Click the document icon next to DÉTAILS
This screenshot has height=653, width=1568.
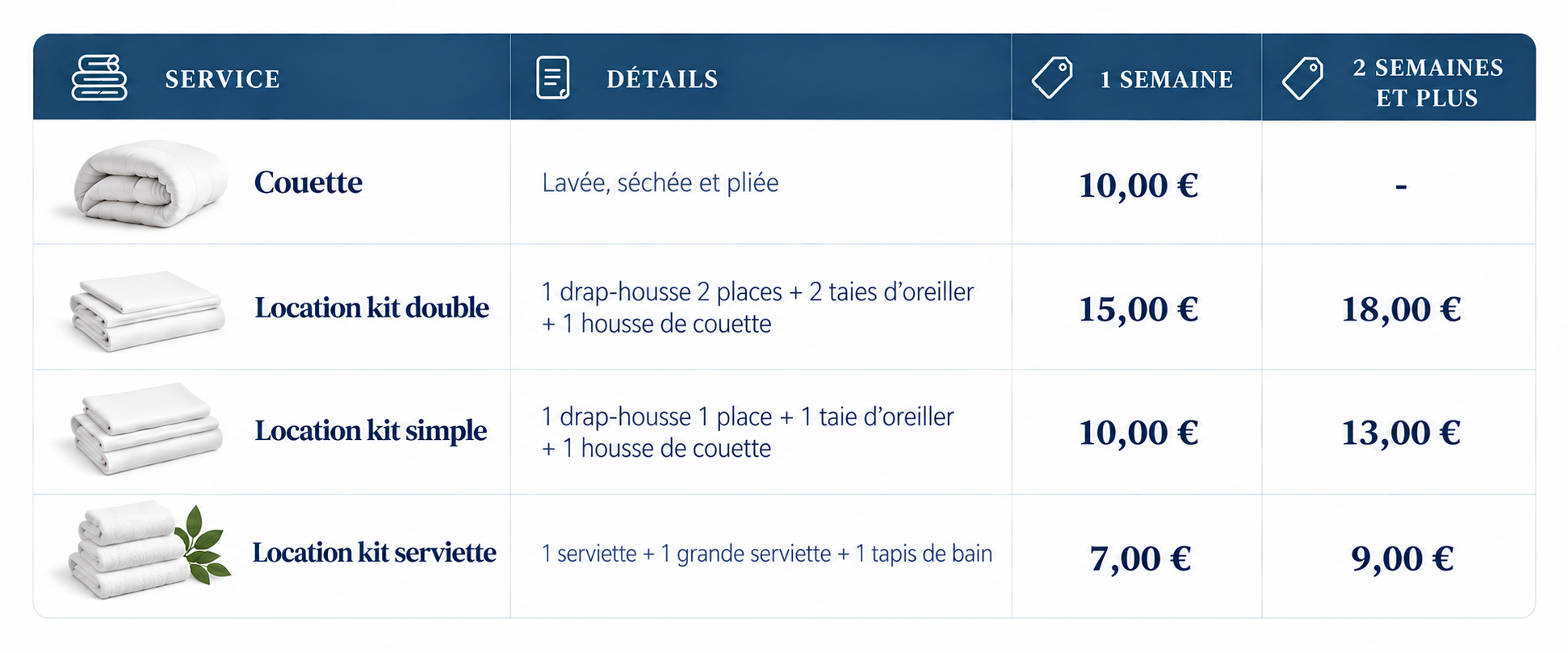point(553,78)
